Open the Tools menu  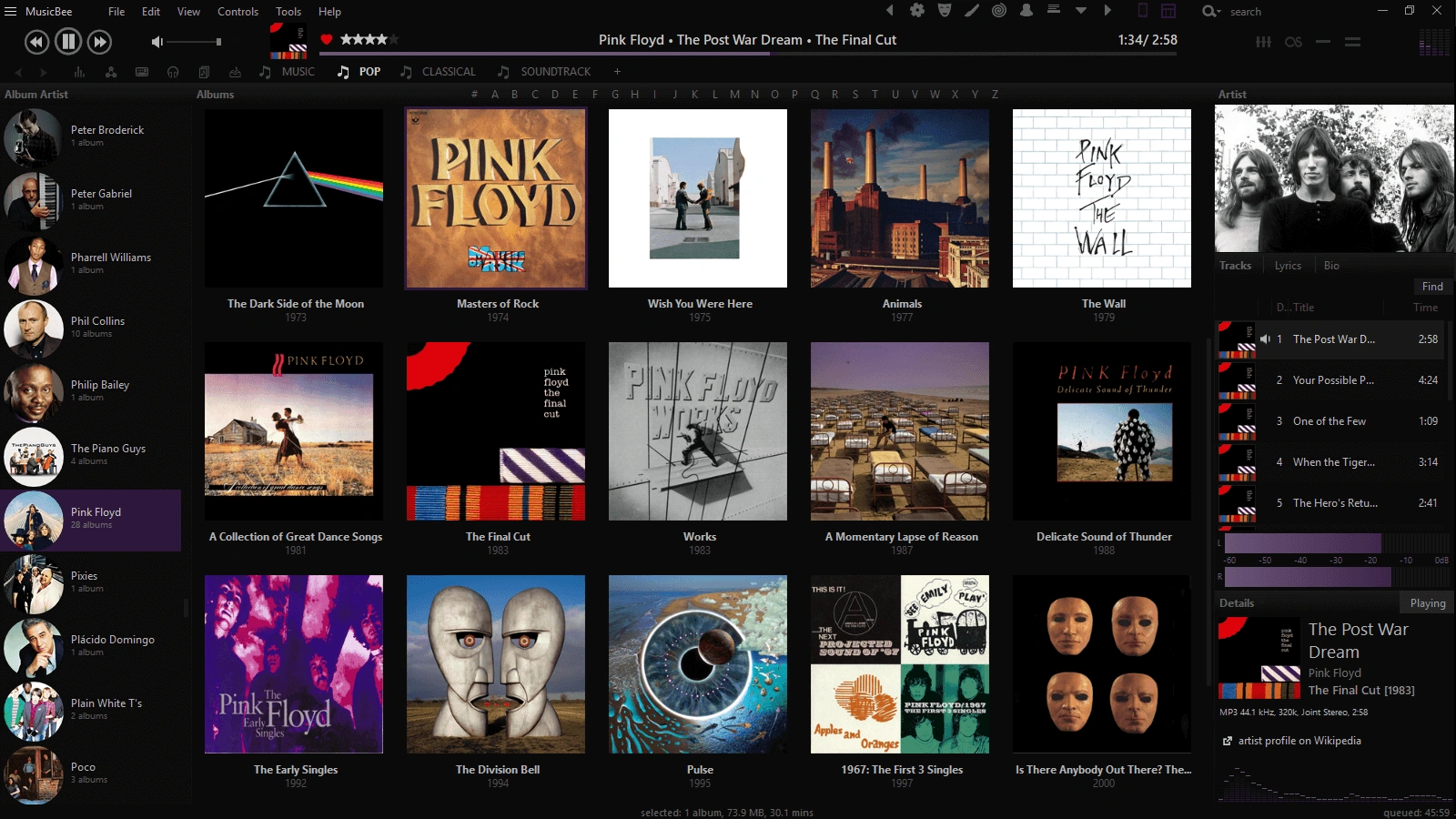(x=288, y=11)
